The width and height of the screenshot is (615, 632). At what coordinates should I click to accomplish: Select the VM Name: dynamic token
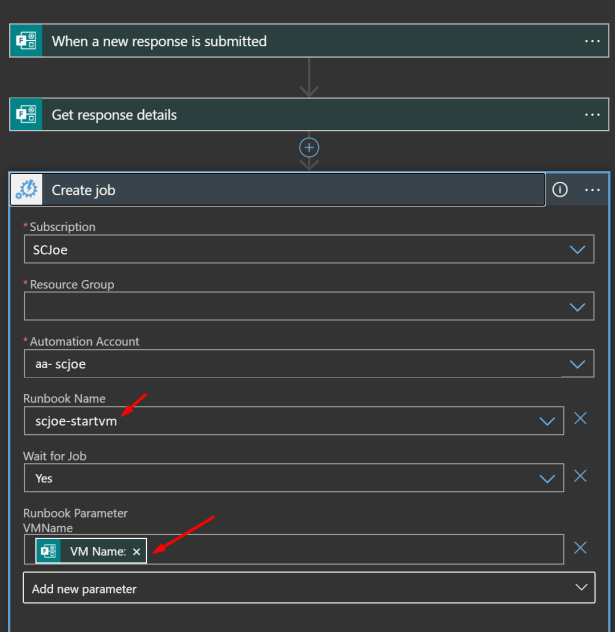click(x=91, y=551)
